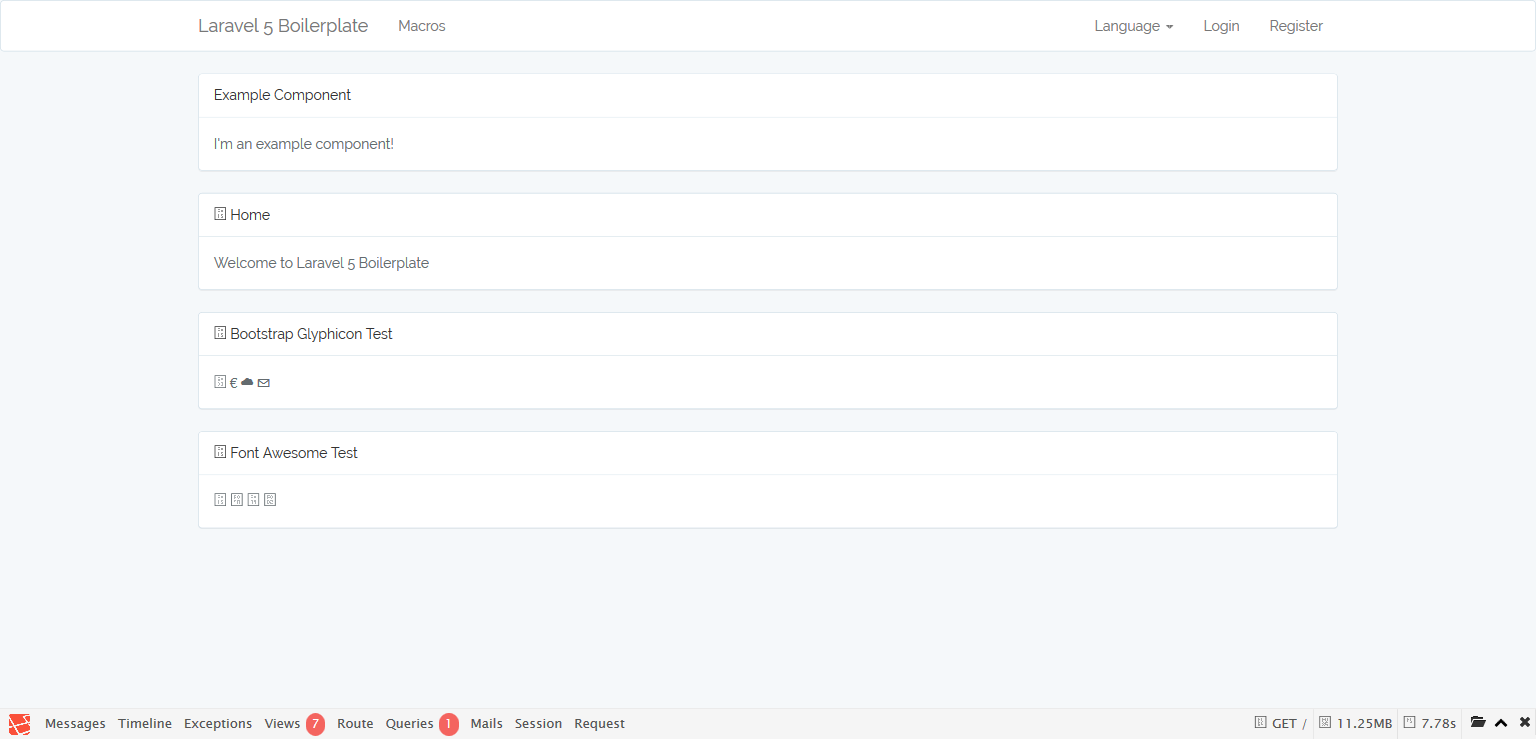The width and height of the screenshot is (1536, 739).
Task: Go to the Login page
Action: pyautogui.click(x=1221, y=26)
